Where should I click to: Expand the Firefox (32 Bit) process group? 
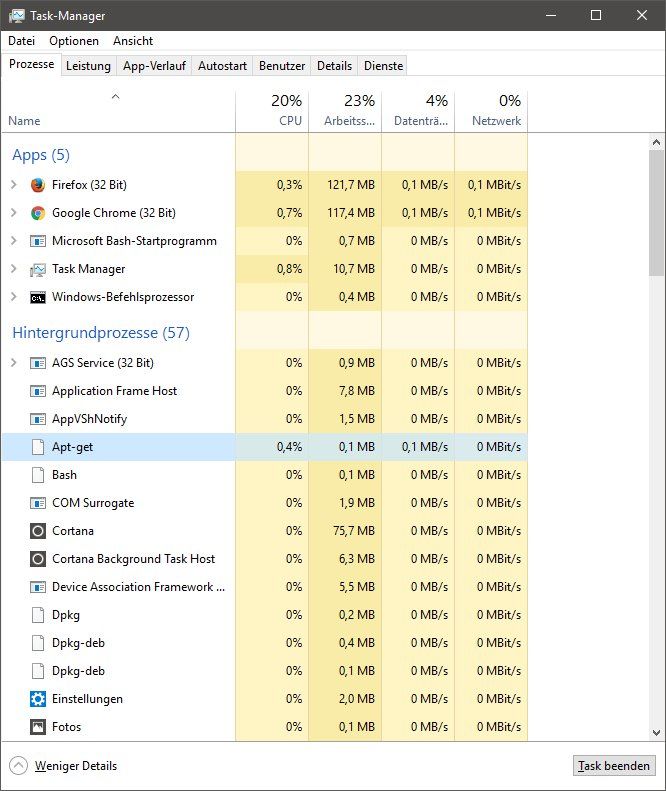(x=14, y=185)
